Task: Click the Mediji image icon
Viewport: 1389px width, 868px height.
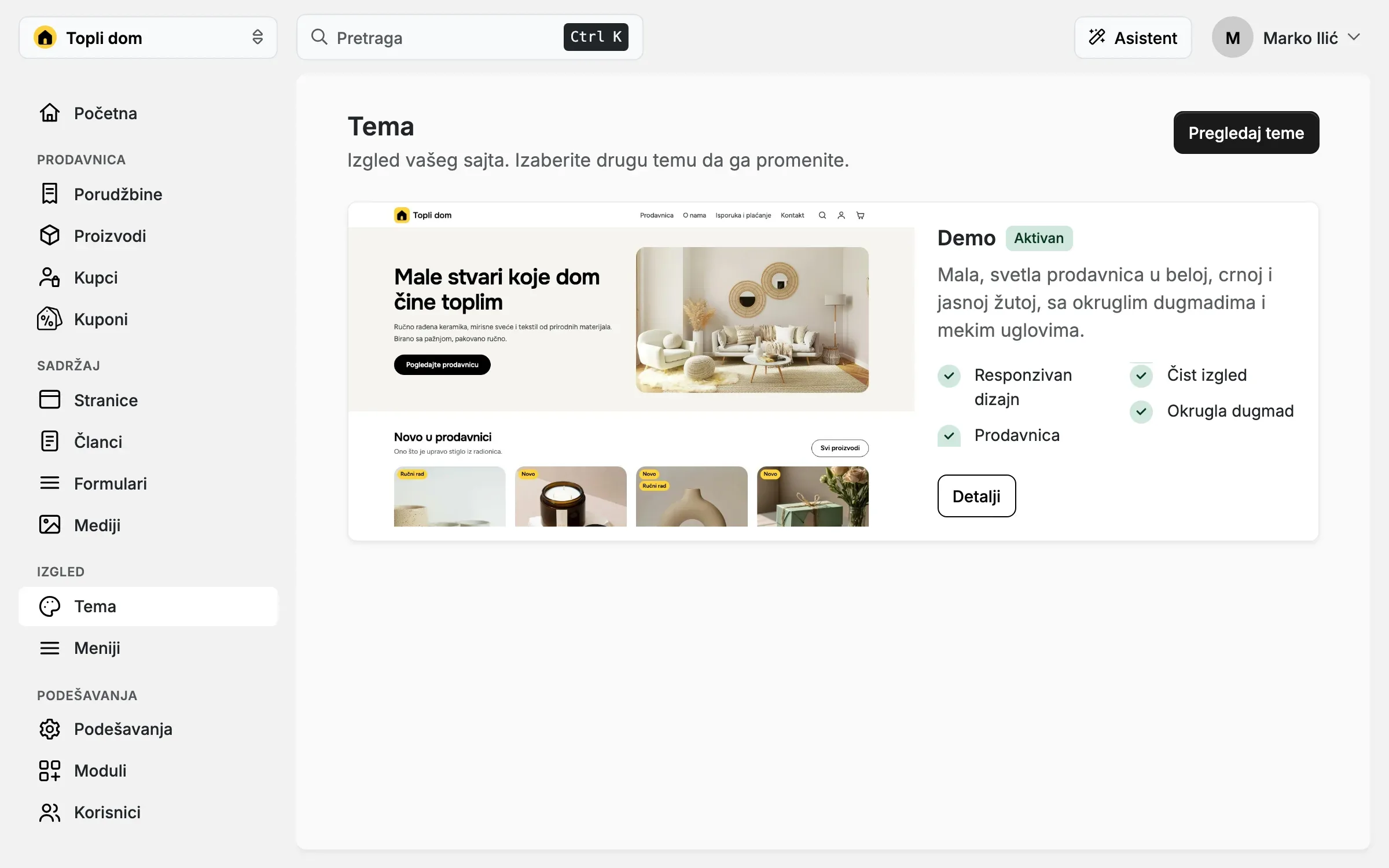Action: [50, 525]
